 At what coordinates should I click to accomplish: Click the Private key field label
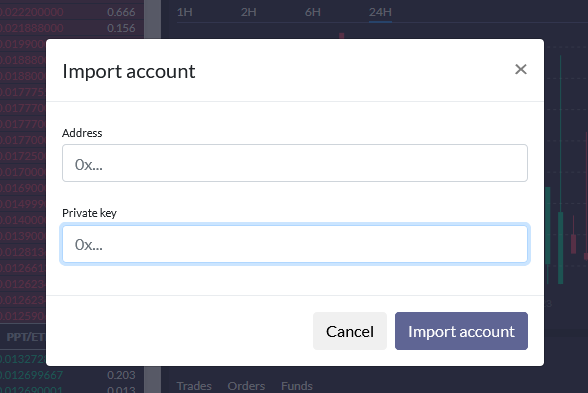coord(89,213)
